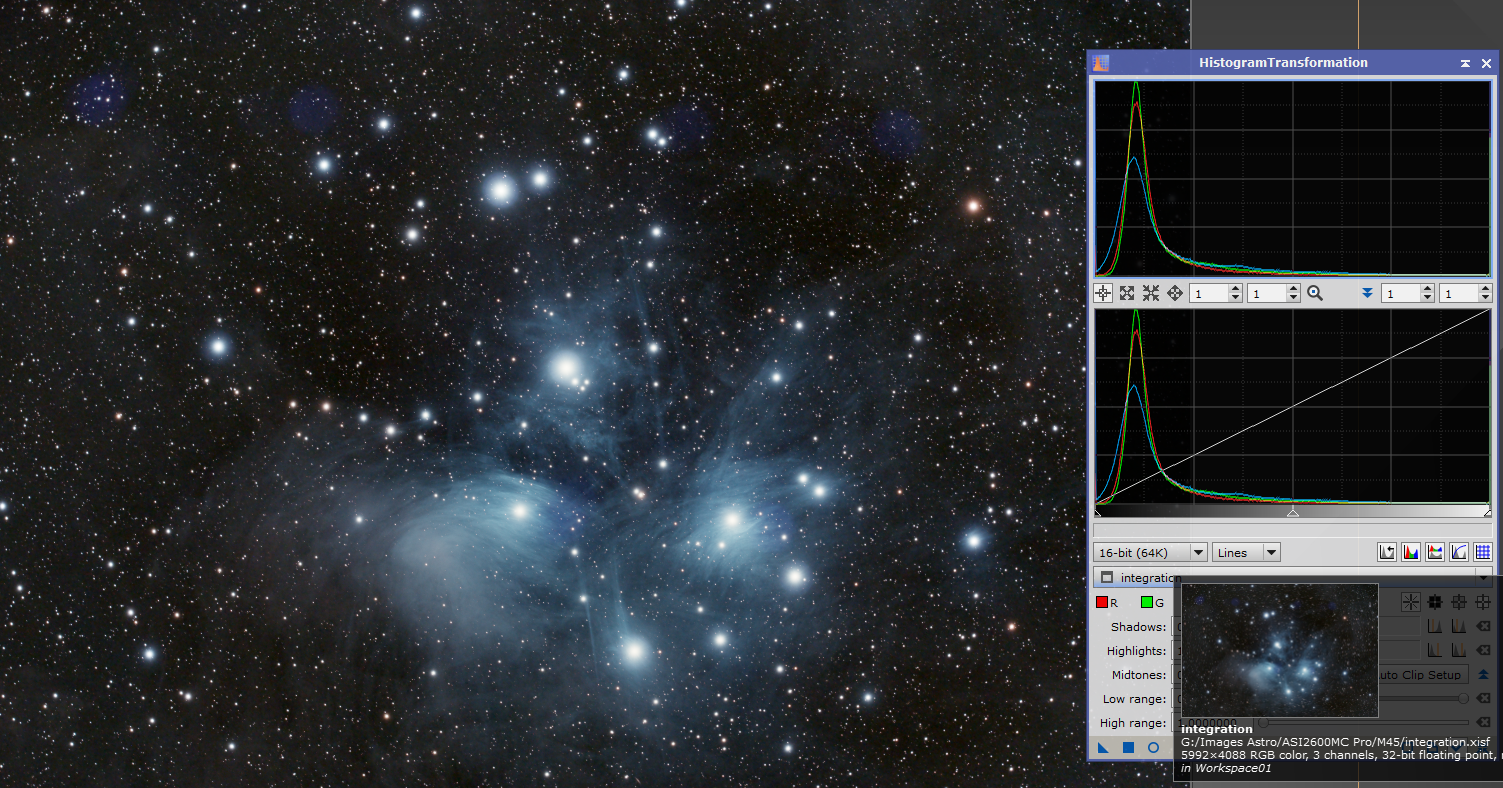Open the Lines graph style dropdown
The height and width of the screenshot is (788, 1503).
tap(1246, 552)
